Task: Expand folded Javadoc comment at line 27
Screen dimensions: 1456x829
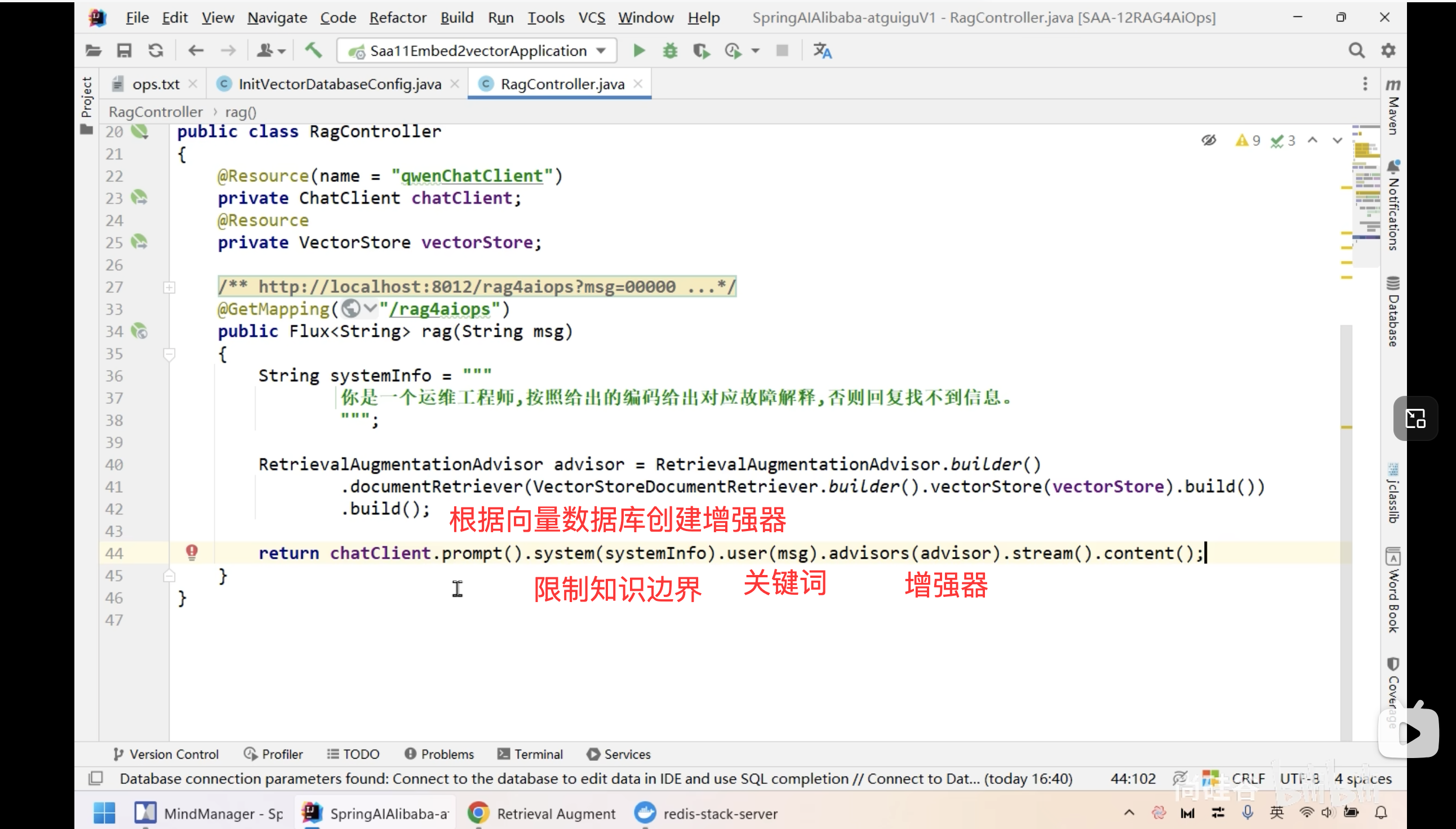Action: pyautogui.click(x=169, y=288)
